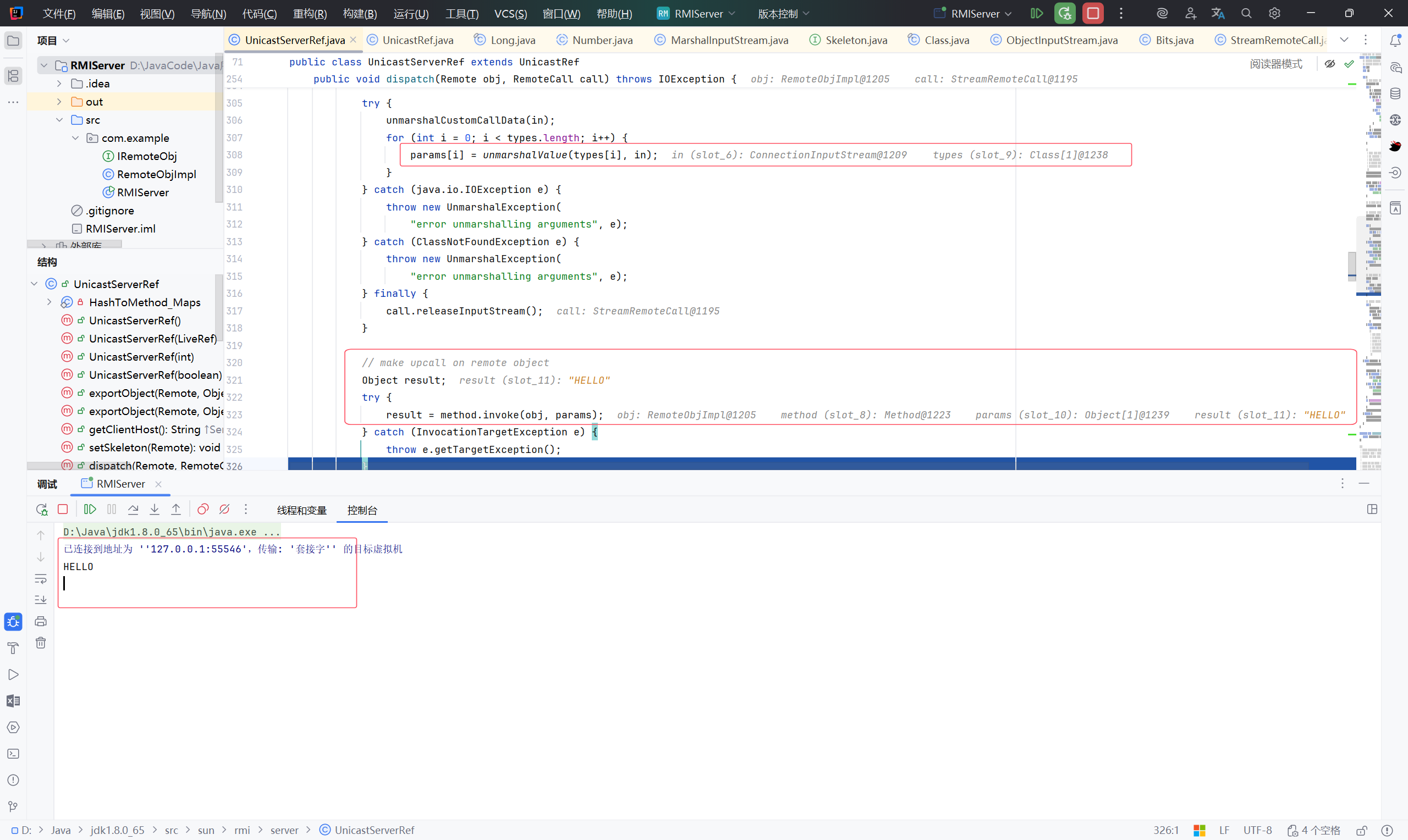Click the Step Into debug icon
This screenshot has width=1408, height=840.
tap(155, 510)
